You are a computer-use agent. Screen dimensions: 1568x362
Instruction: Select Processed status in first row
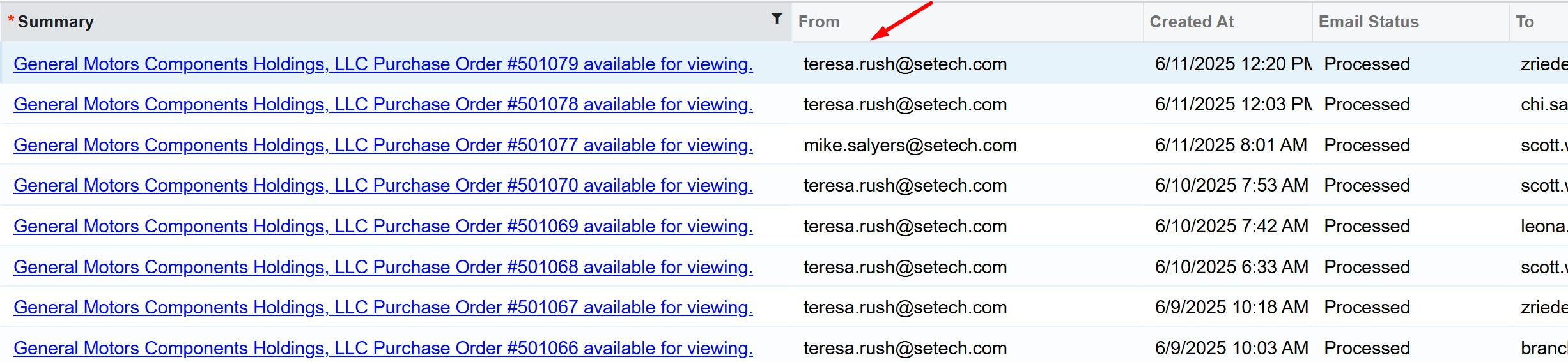[1367, 64]
